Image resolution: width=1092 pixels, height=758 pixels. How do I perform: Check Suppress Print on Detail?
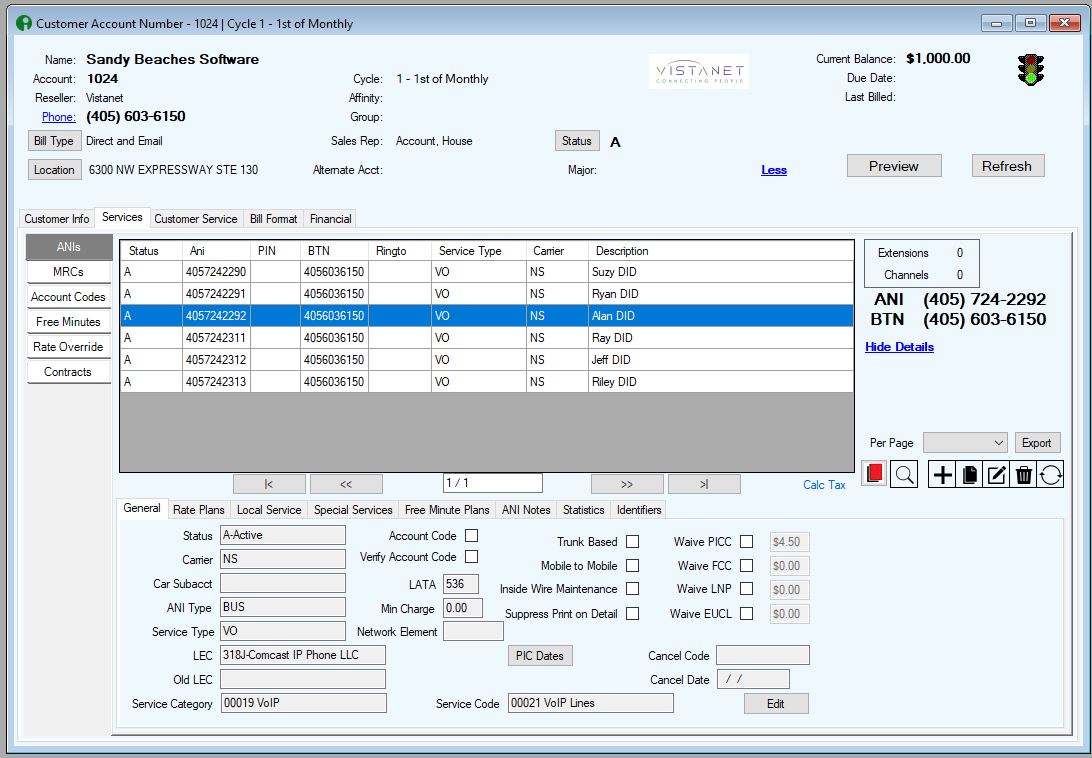click(632, 614)
